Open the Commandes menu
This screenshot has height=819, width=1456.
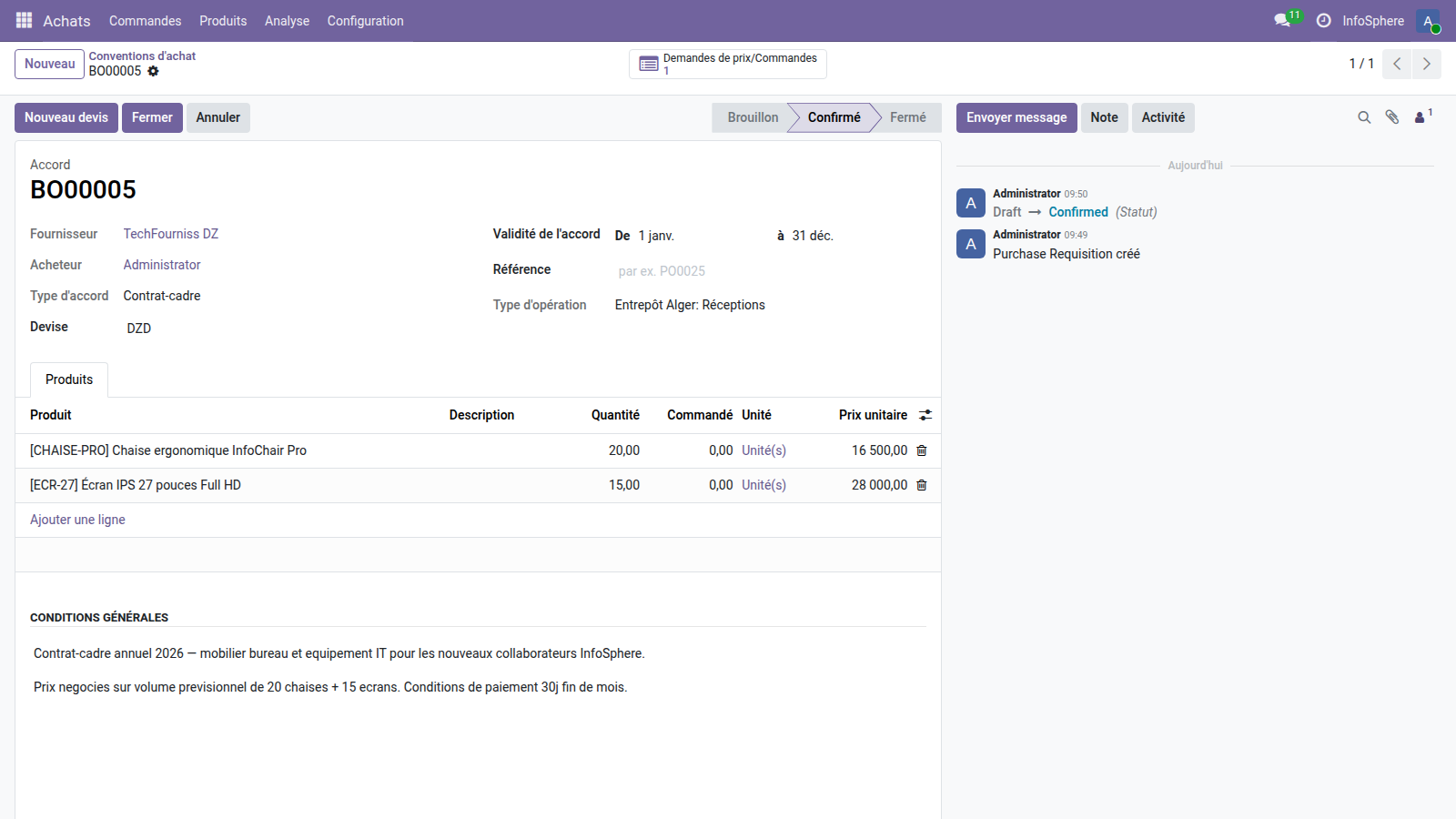tap(145, 20)
